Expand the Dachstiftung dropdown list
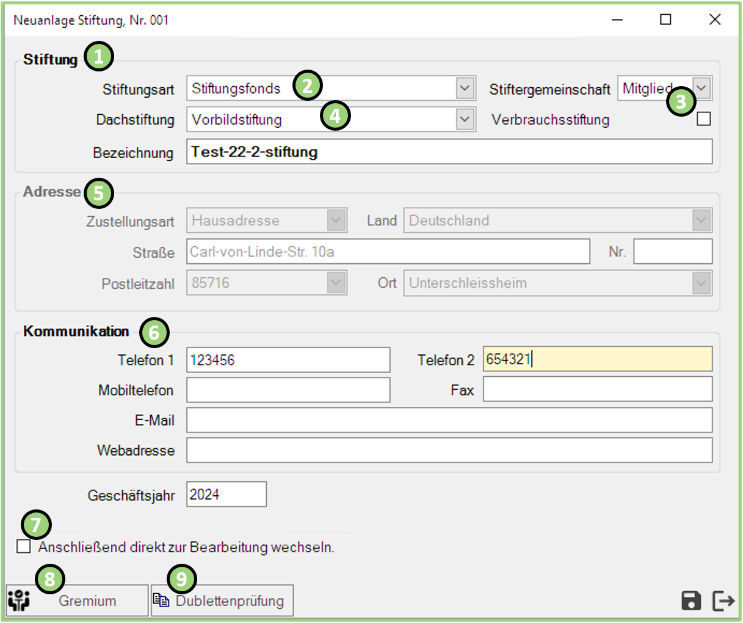 click(x=464, y=120)
